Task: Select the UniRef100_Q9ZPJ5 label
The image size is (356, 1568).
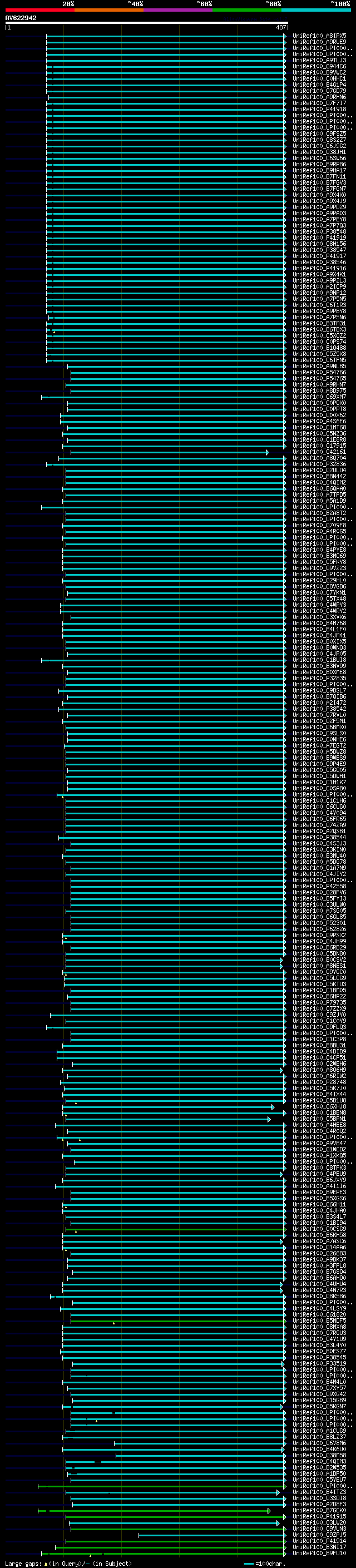Action: pos(319,1535)
